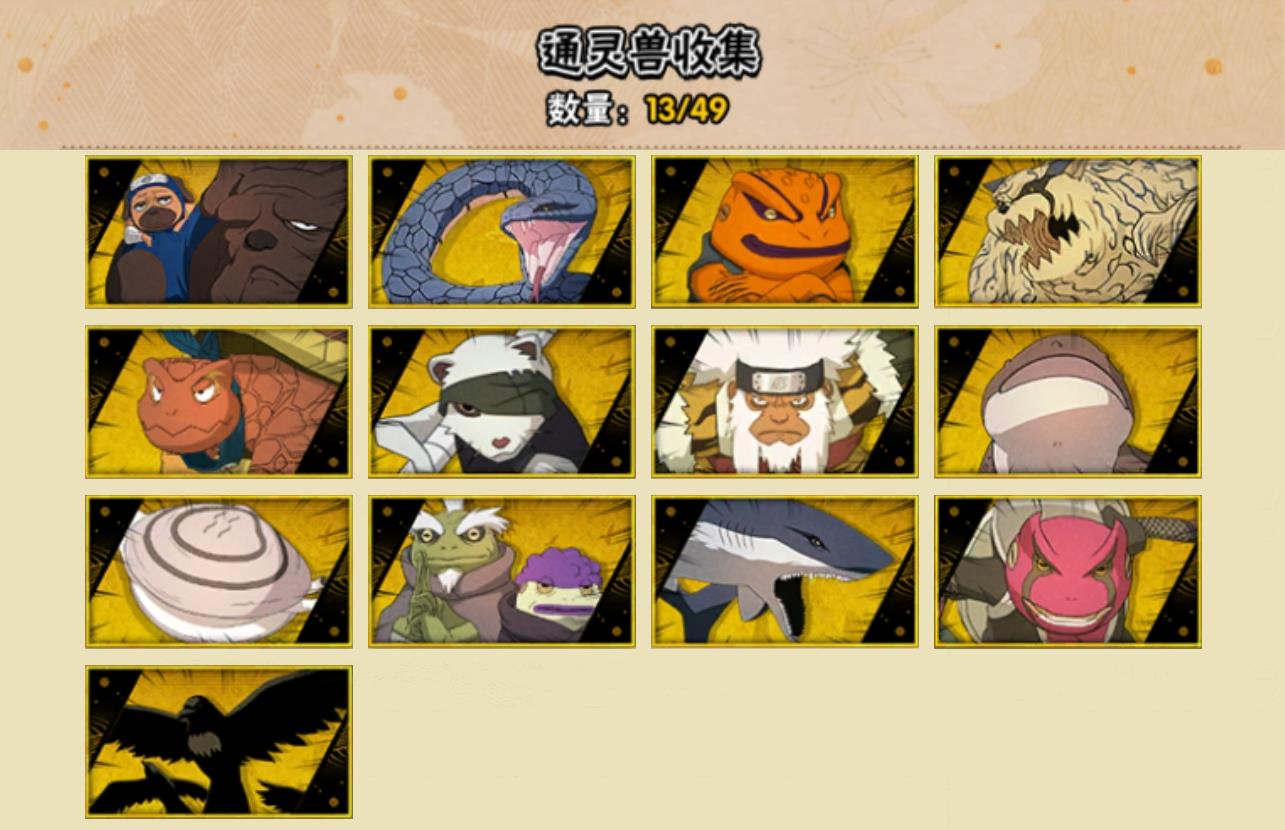Select the two elder sage toads card
This screenshot has width=1285, height=830.
point(501,571)
